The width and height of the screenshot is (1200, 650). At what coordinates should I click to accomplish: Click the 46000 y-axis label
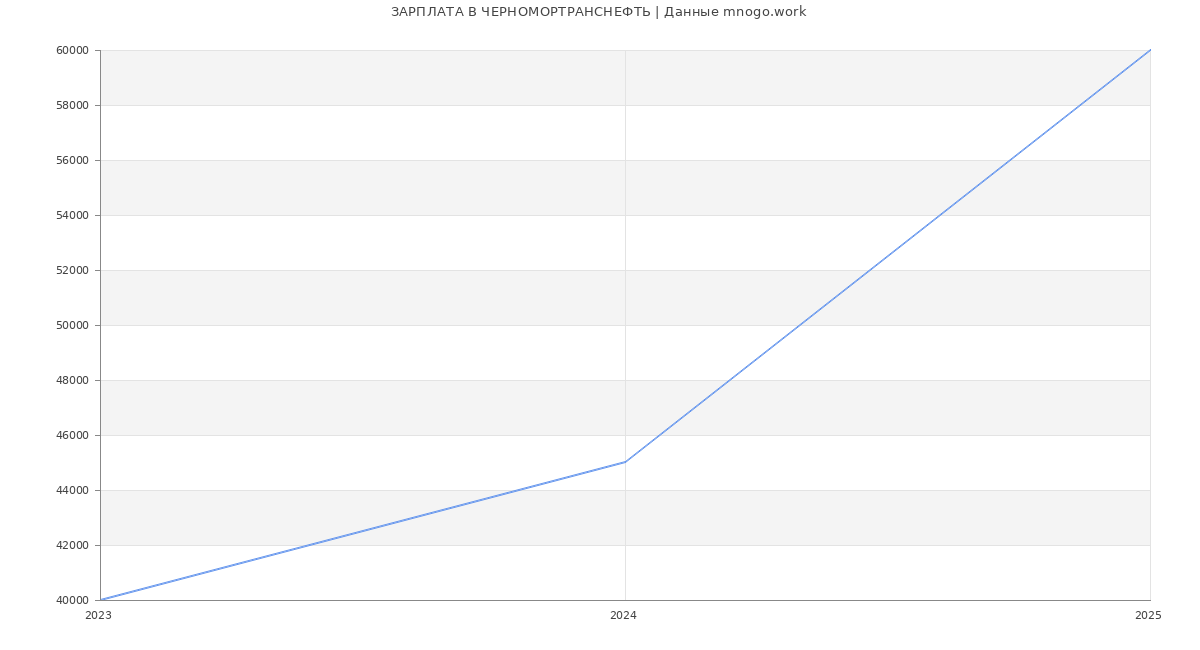pos(73,435)
